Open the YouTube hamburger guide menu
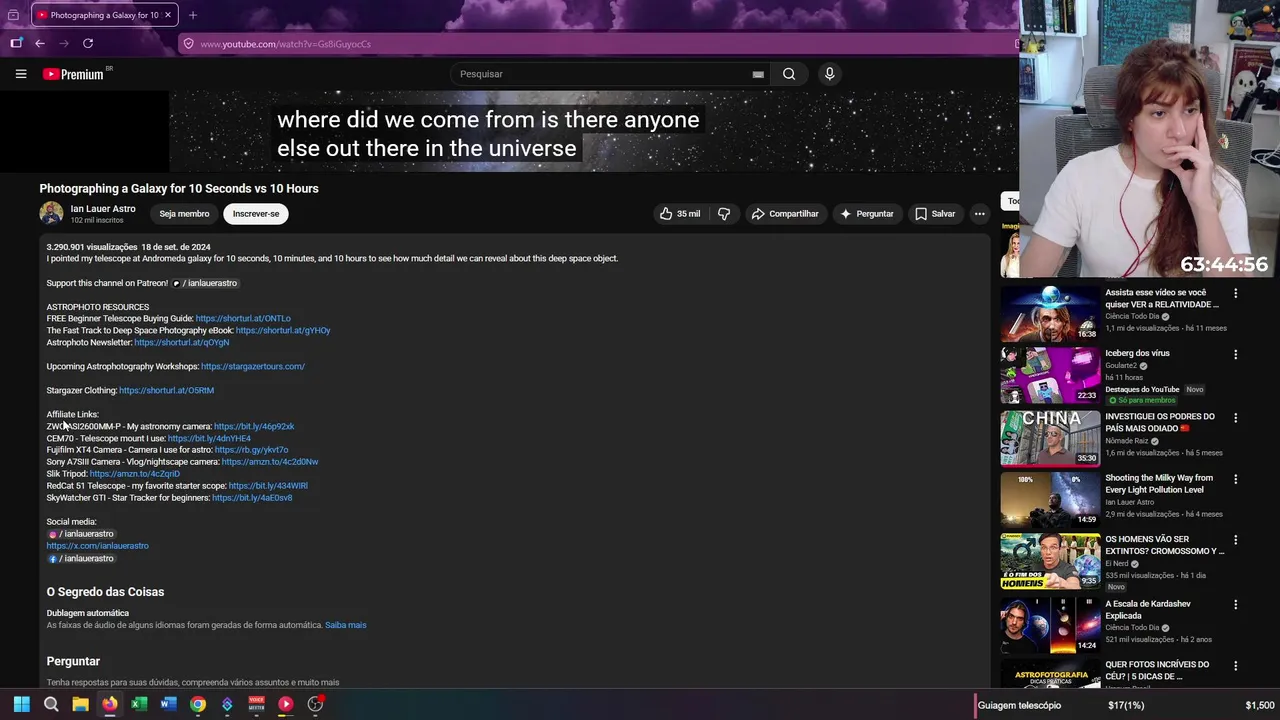This screenshot has height=720, width=1280. [20, 74]
